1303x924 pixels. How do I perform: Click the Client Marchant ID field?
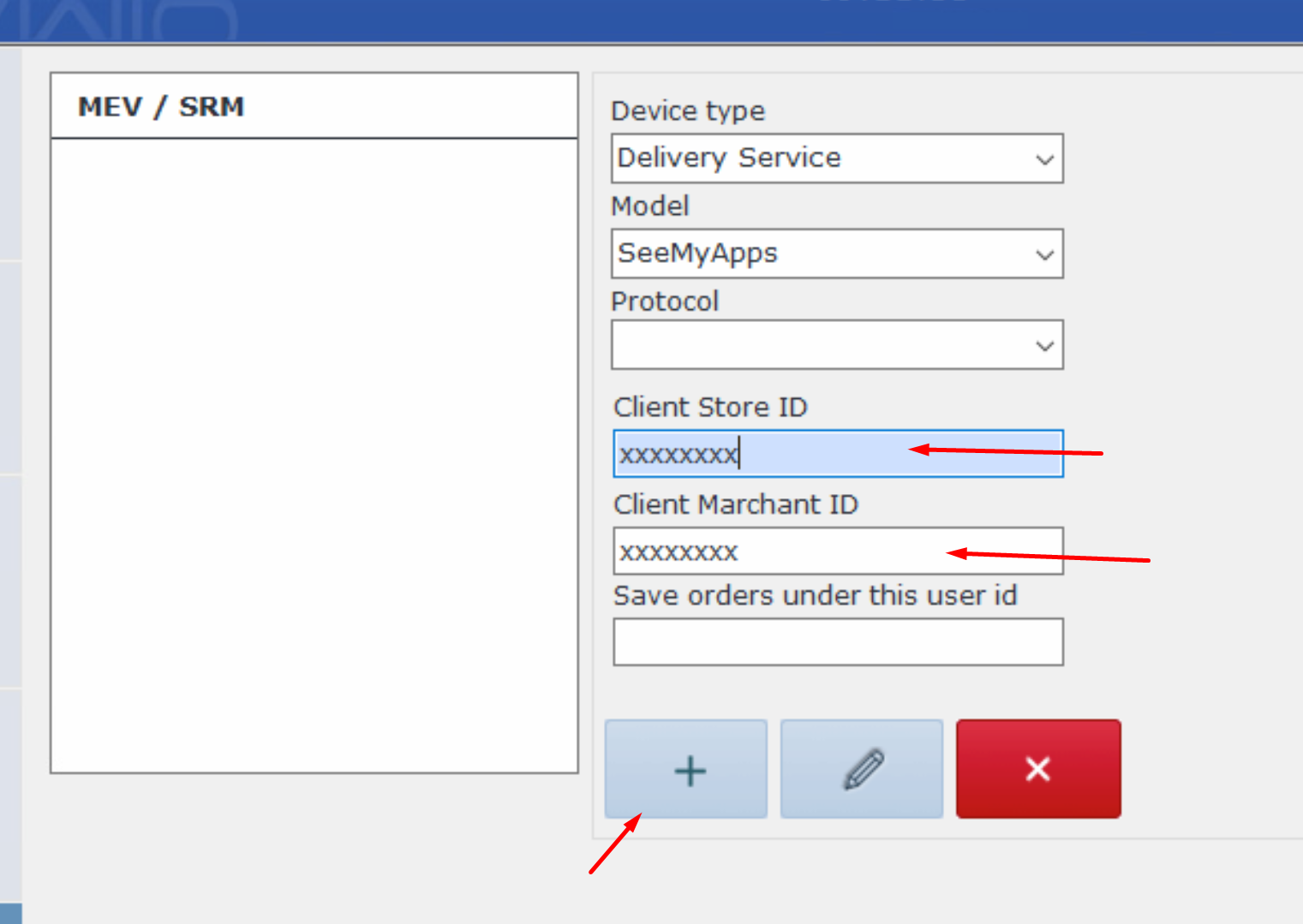pos(838,551)
